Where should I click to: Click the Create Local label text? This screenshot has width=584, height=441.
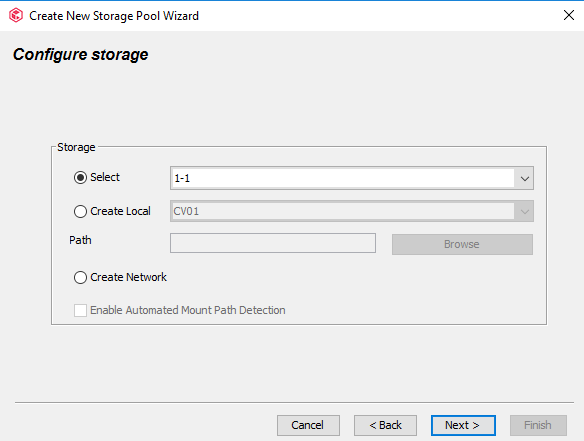point(120,211)
